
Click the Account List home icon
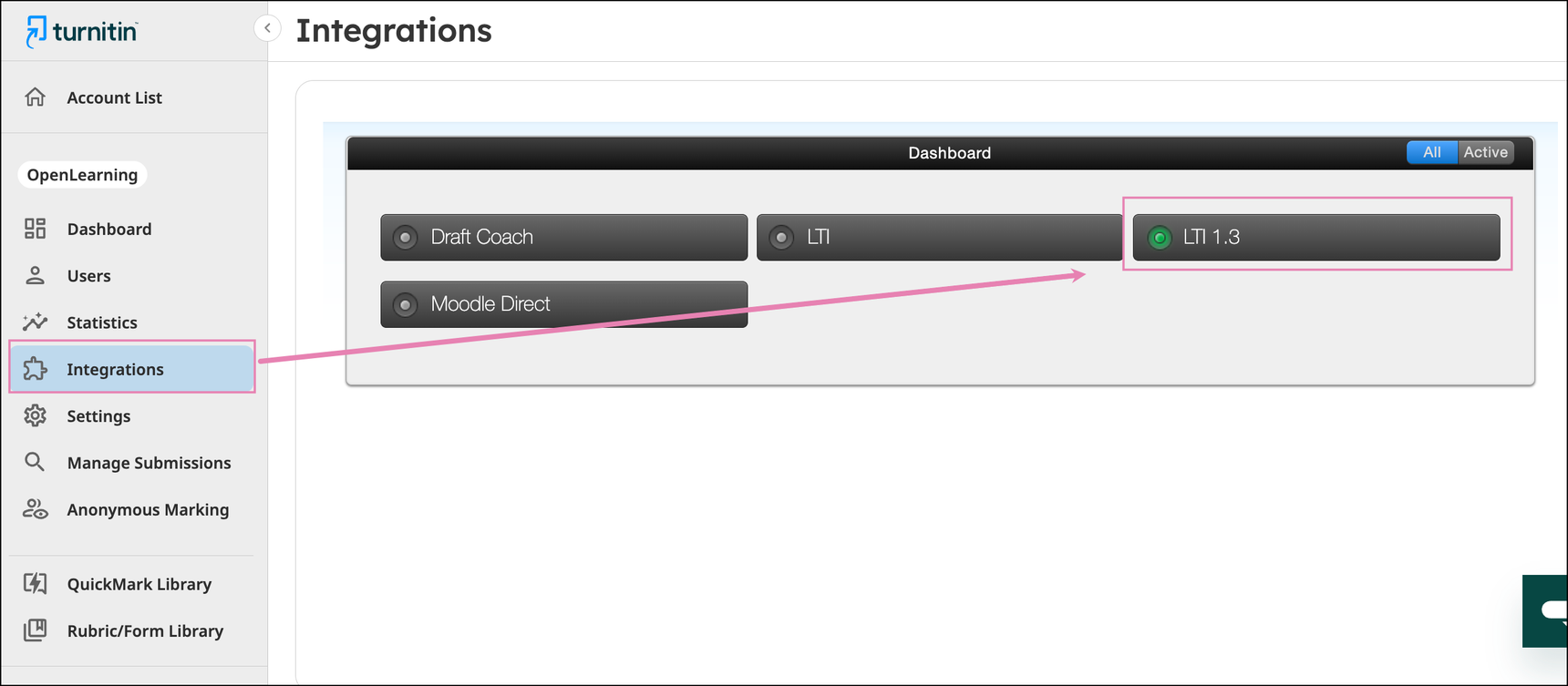pyautogui.click(x=36, y=97)
